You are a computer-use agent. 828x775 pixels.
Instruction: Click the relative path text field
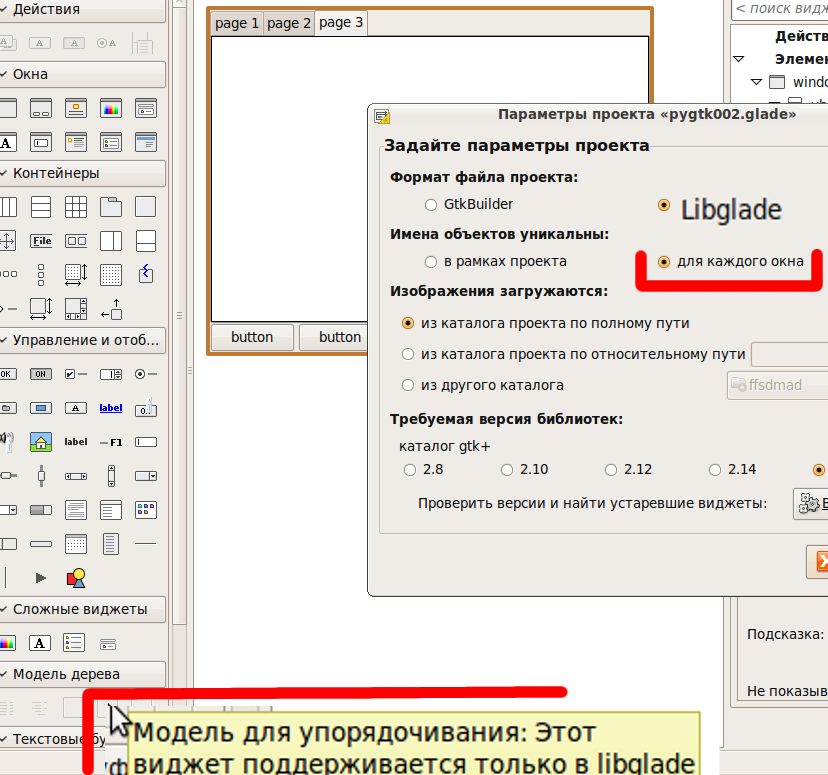click(x=789, y=354)
